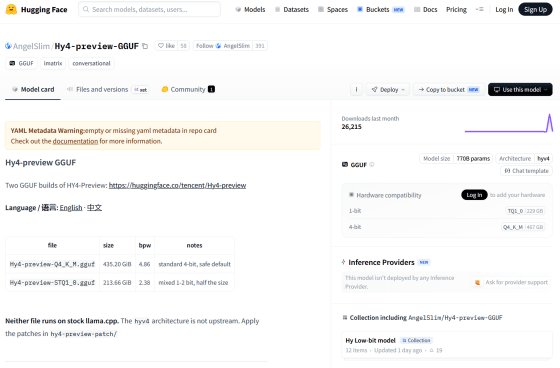
Task: Click the 435.20 GiB size cell
Action: 117,264
